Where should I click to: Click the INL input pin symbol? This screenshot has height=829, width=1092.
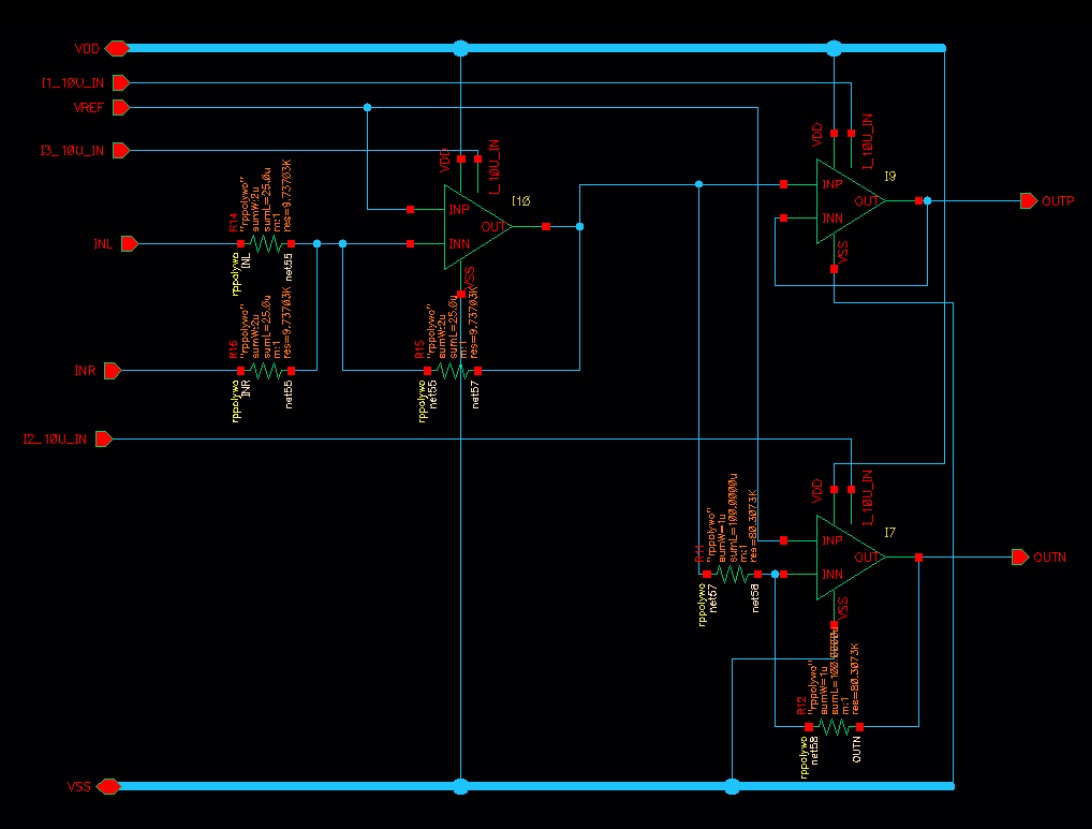(x=130, y=244)
